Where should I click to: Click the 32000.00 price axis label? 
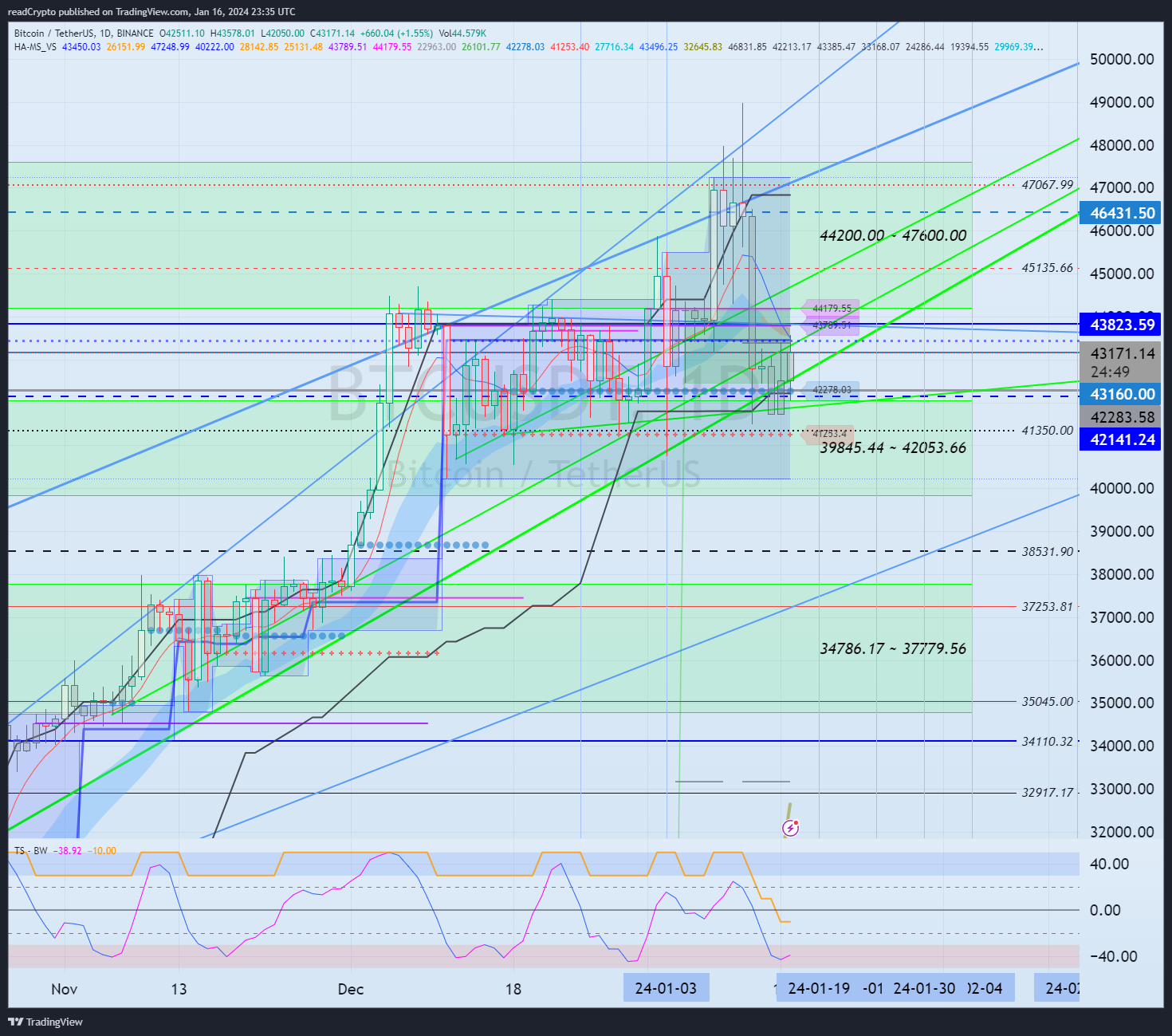tap(1123, 832)
